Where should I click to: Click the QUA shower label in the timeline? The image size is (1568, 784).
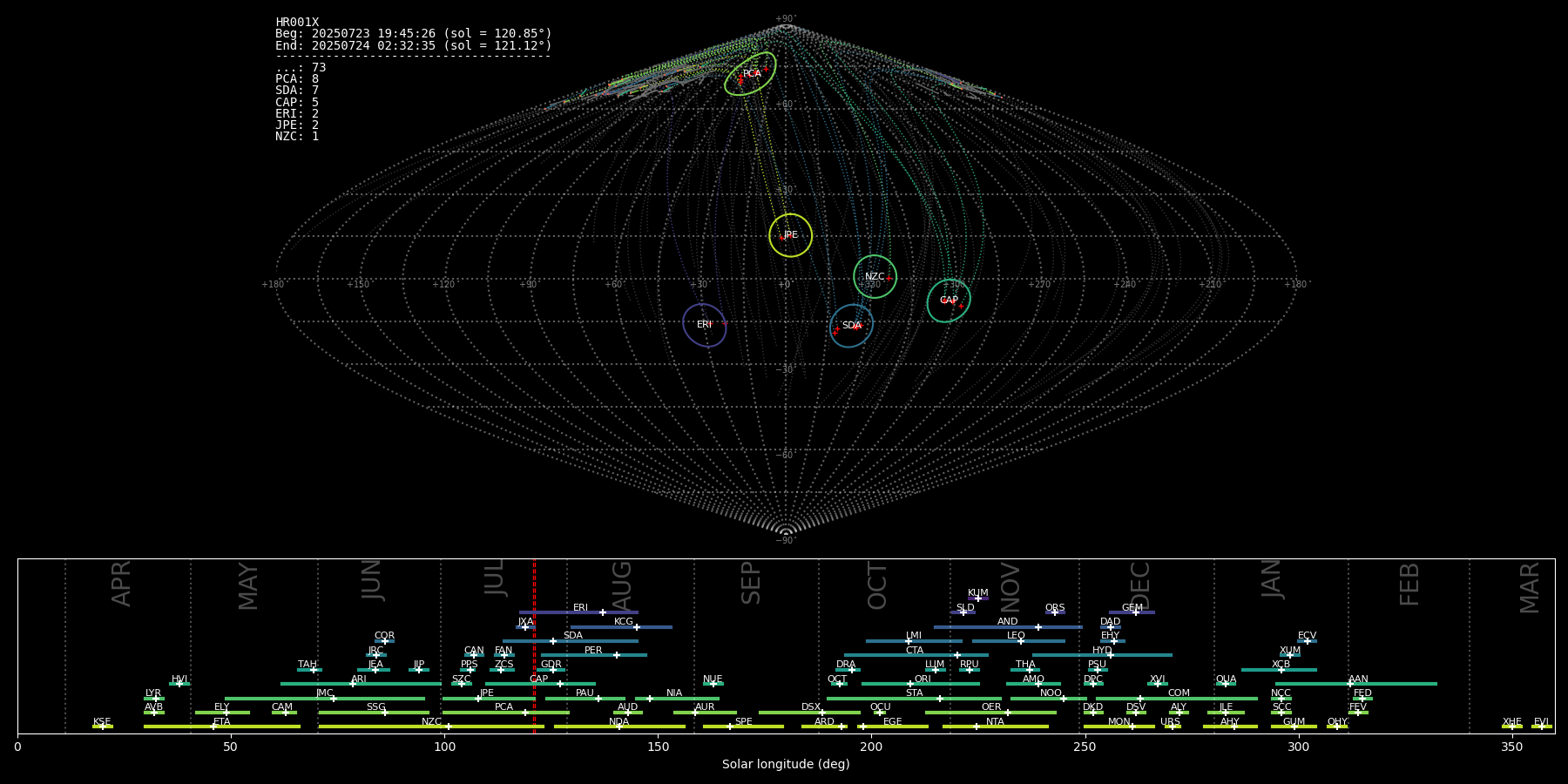1226,679
